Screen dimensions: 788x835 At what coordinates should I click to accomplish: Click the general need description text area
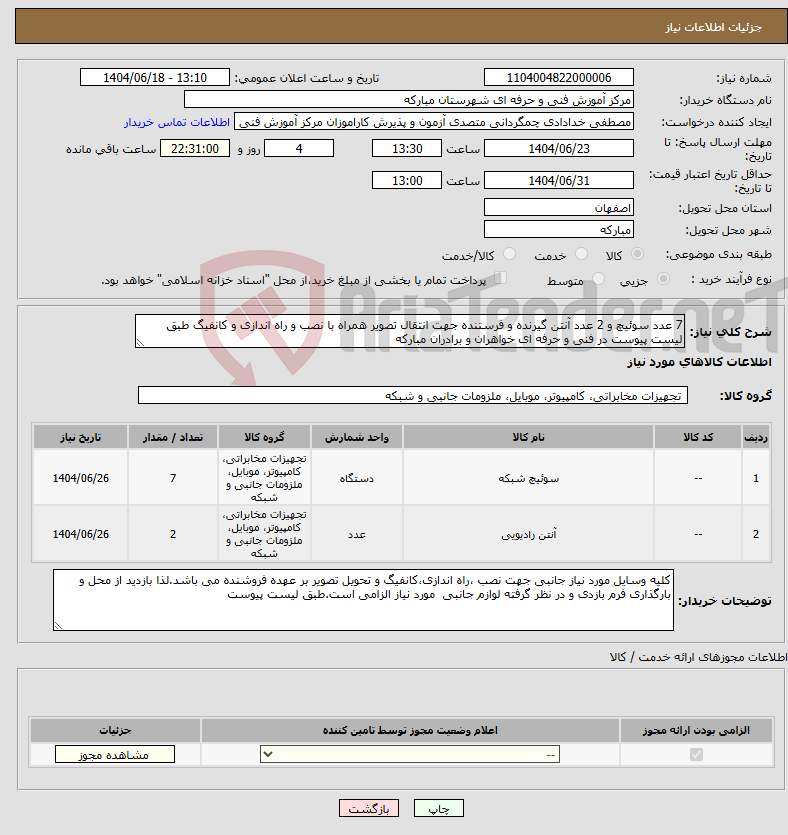410,331
